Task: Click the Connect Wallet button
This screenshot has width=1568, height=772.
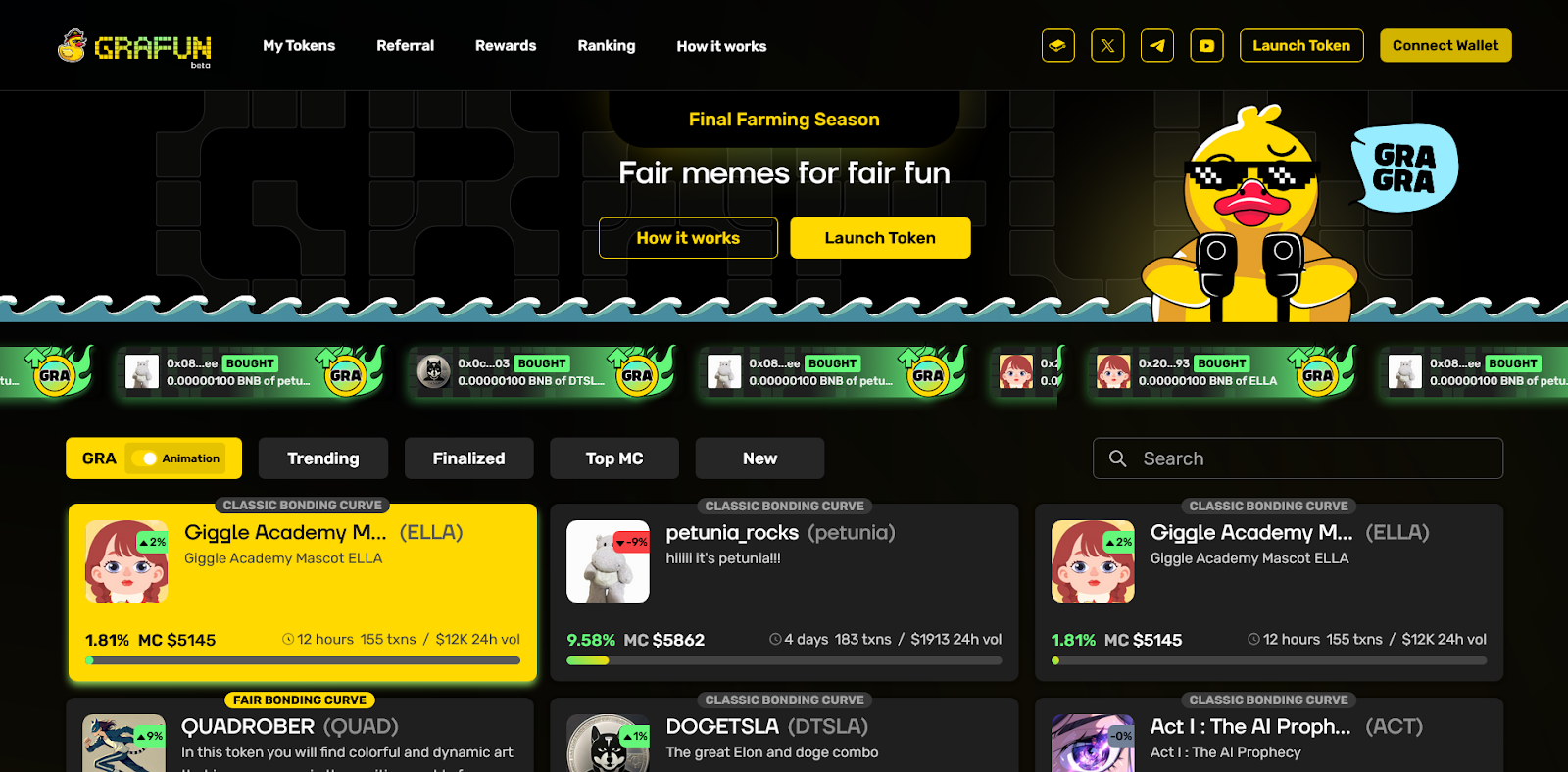Action: click(1445, 46)
